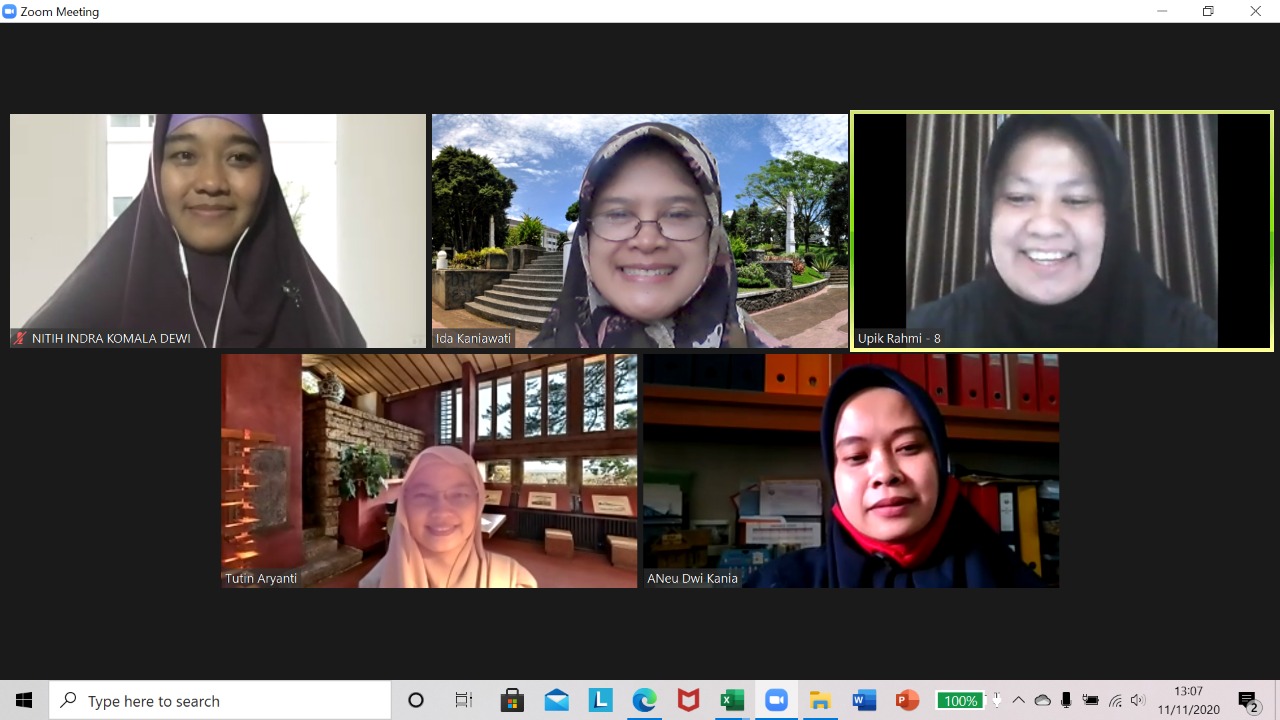The width and height of the screenshot is (1280, 720).
Task: Open Task View on the taskbar
Action: [464, 701]
